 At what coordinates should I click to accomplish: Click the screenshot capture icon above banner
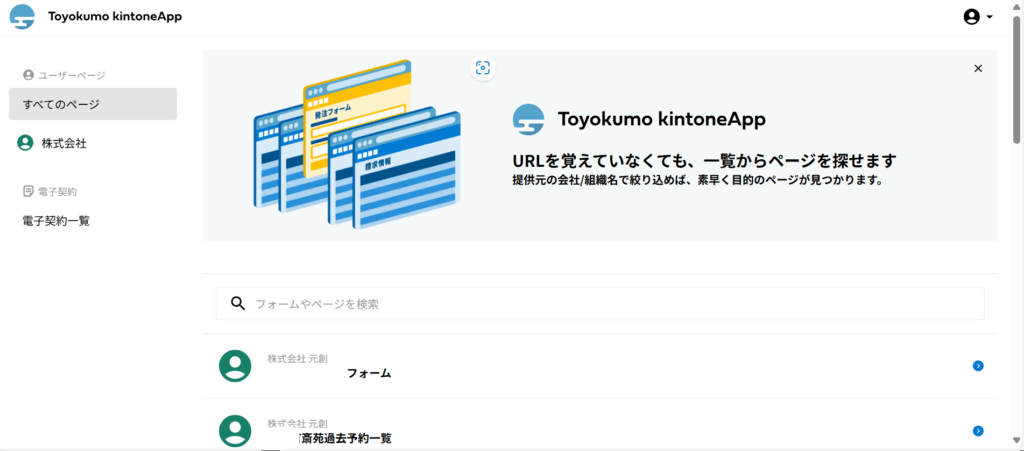(483, 68)
